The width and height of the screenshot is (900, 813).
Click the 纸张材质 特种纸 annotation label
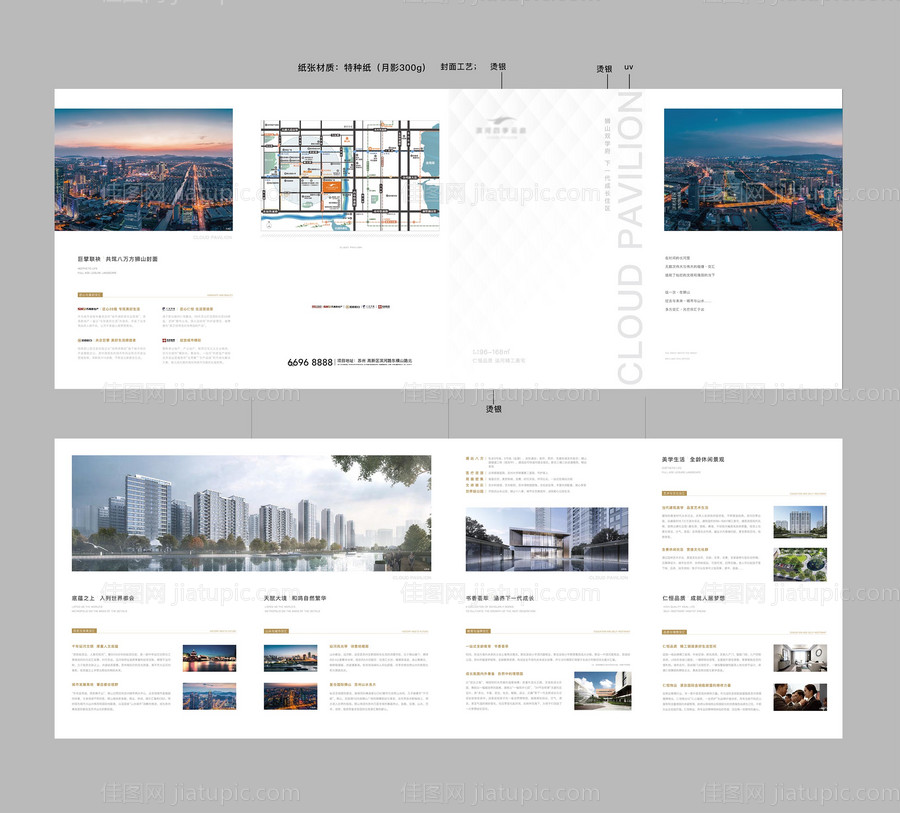click(361, 68)
